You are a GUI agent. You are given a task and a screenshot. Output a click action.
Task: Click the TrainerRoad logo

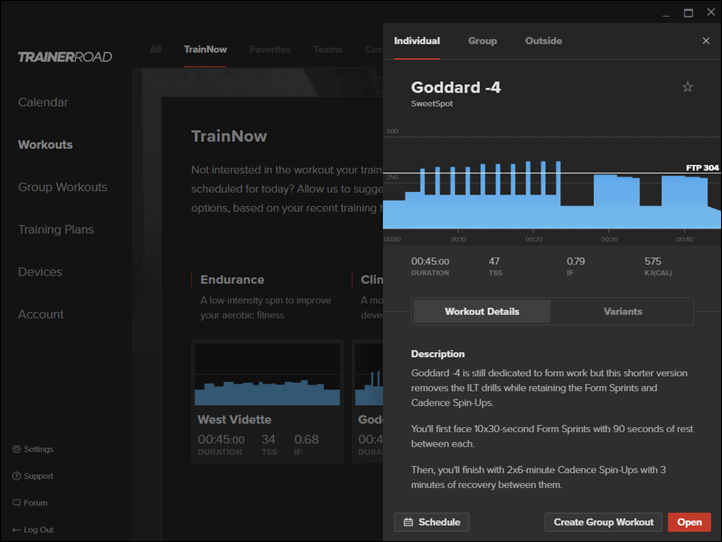coord(65,57)
